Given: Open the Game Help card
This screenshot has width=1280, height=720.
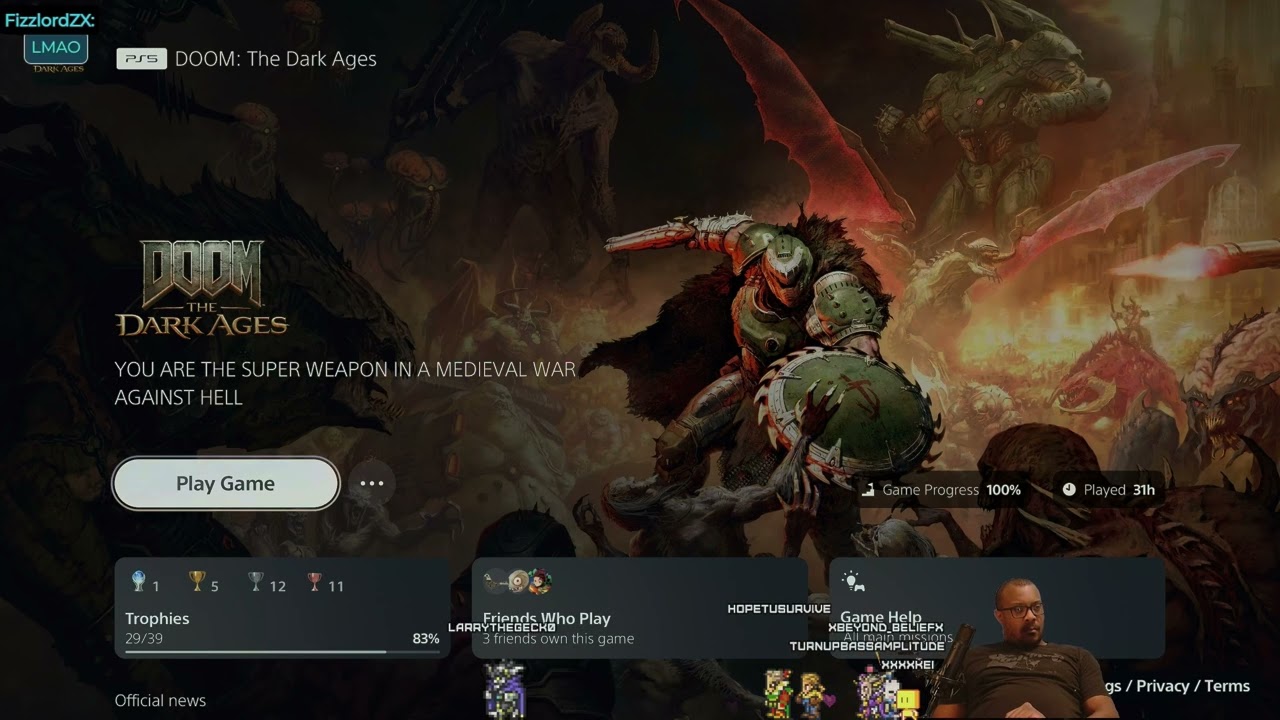Looking at the screenshot, I should coord(997,608).
